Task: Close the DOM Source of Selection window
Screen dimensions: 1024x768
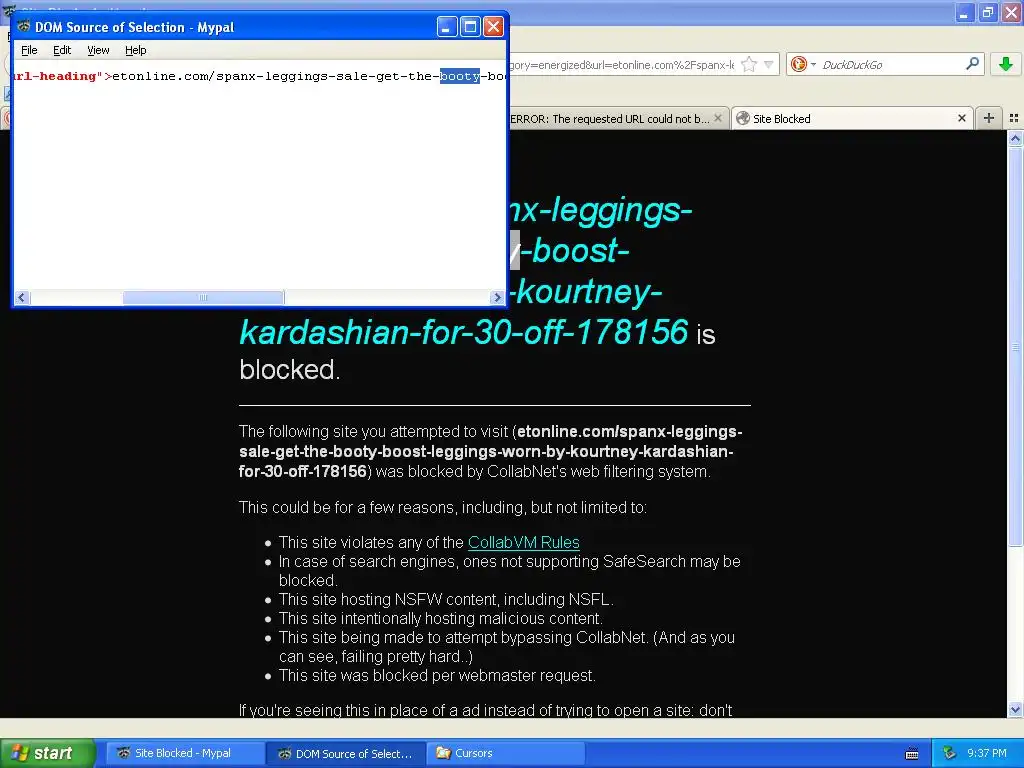Action: coord(493,27)
